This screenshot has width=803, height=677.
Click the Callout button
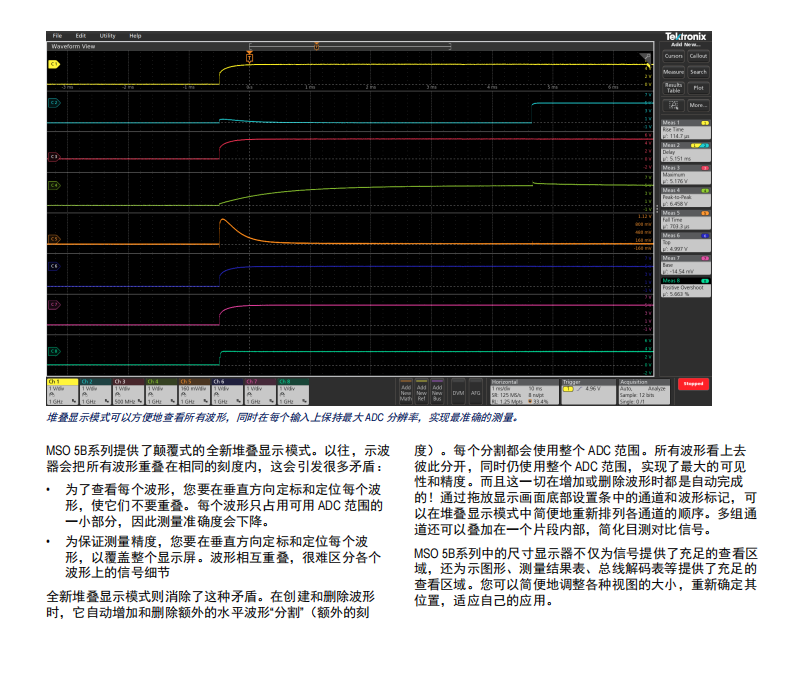[x=698, y=56]
